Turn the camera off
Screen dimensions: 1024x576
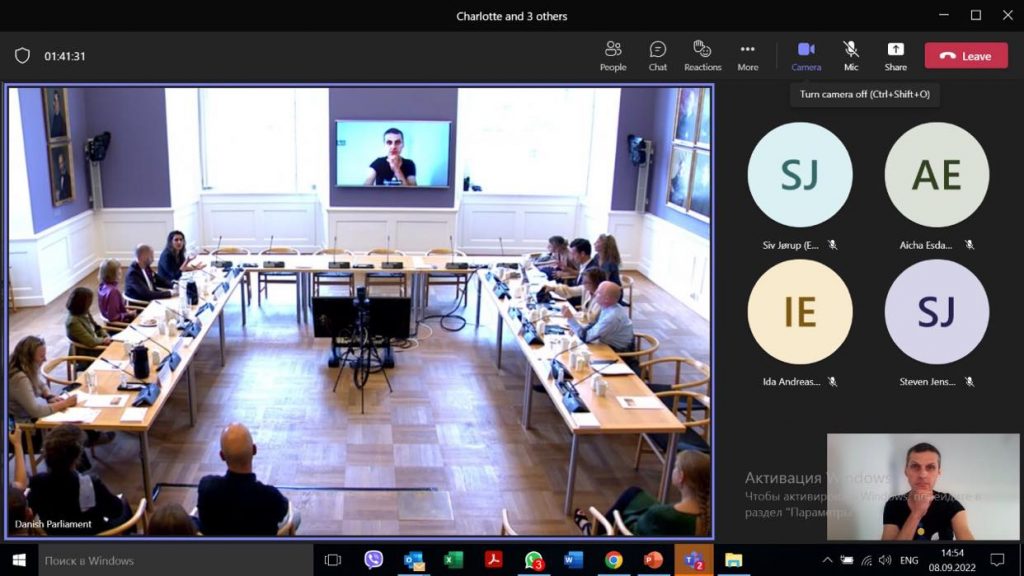[x=806, y=56]
